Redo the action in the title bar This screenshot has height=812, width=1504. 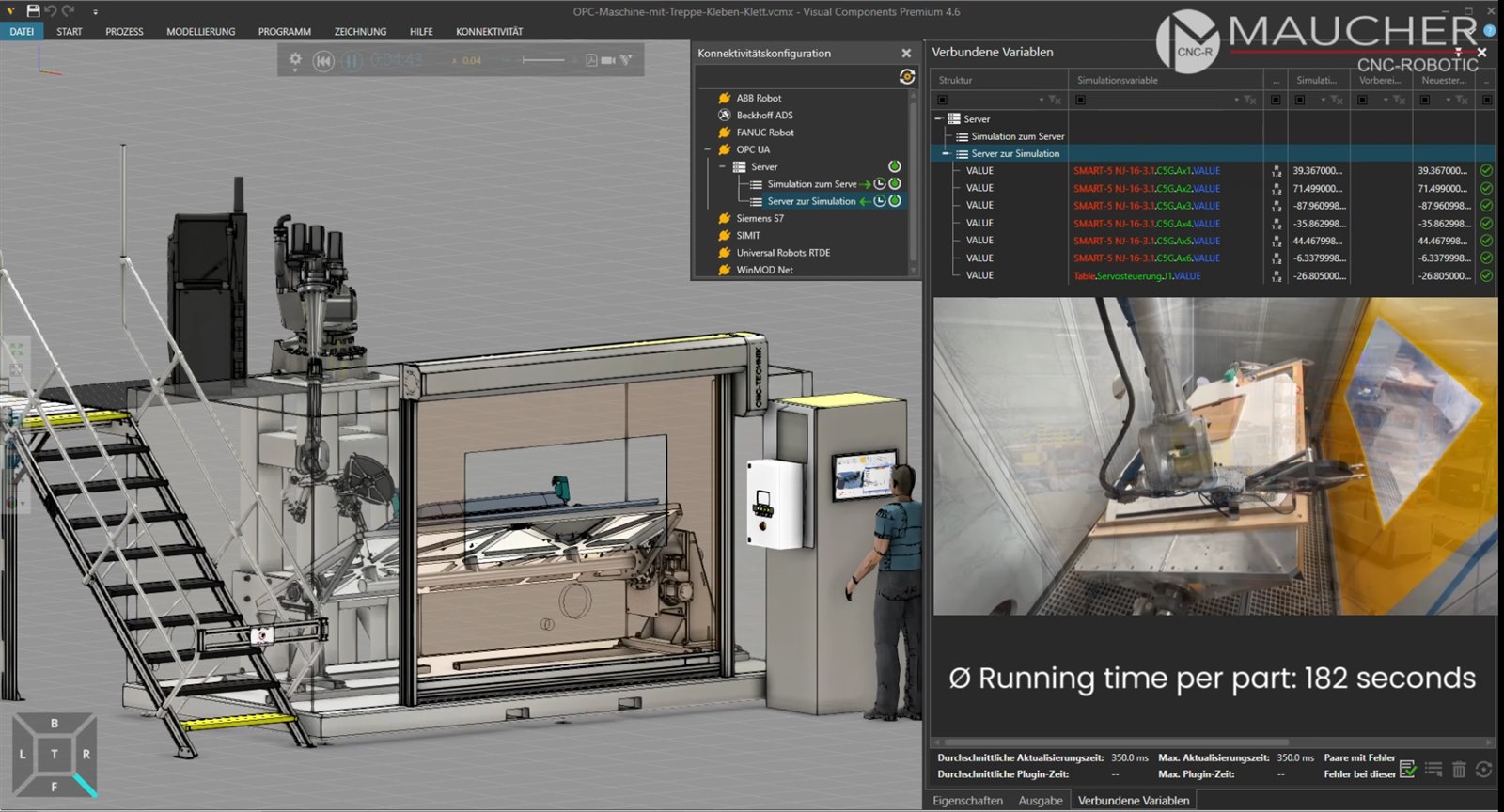68,11
